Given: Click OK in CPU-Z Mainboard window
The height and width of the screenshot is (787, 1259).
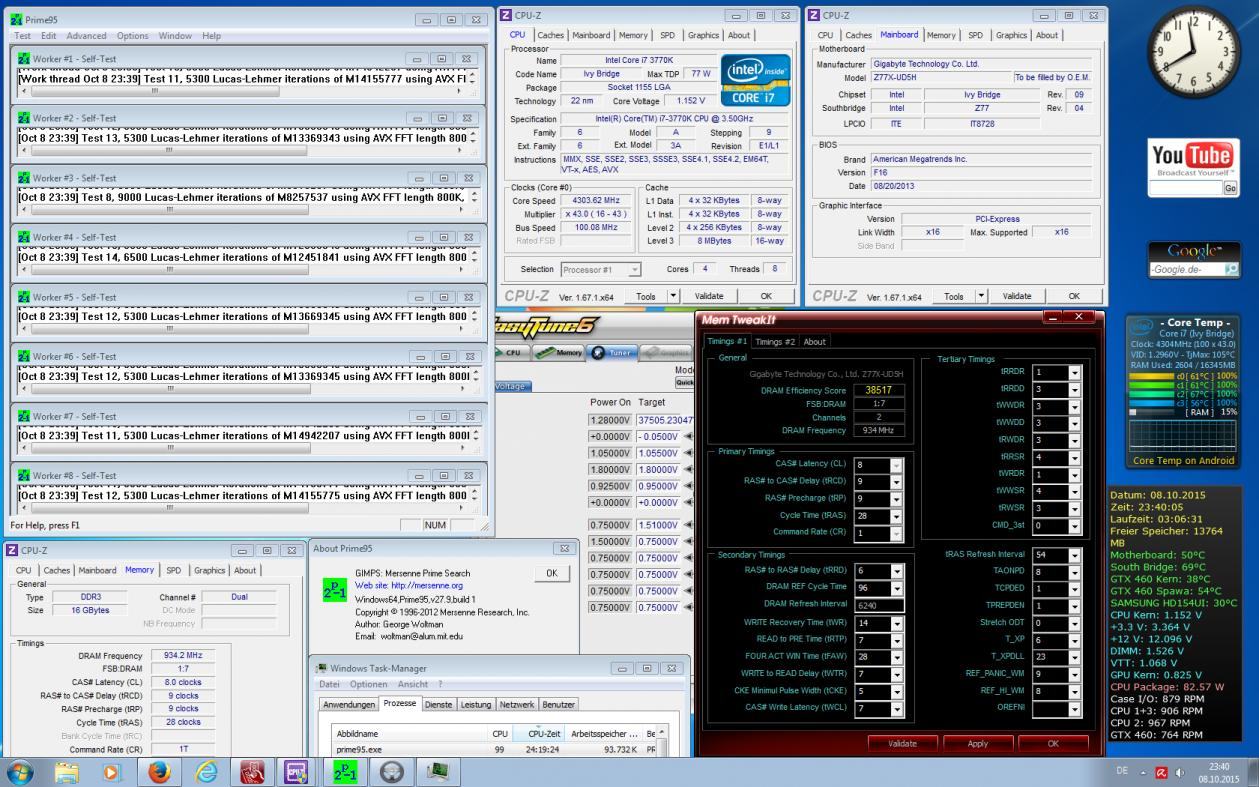Looking at the screenshot, I should click(1074, 296).
